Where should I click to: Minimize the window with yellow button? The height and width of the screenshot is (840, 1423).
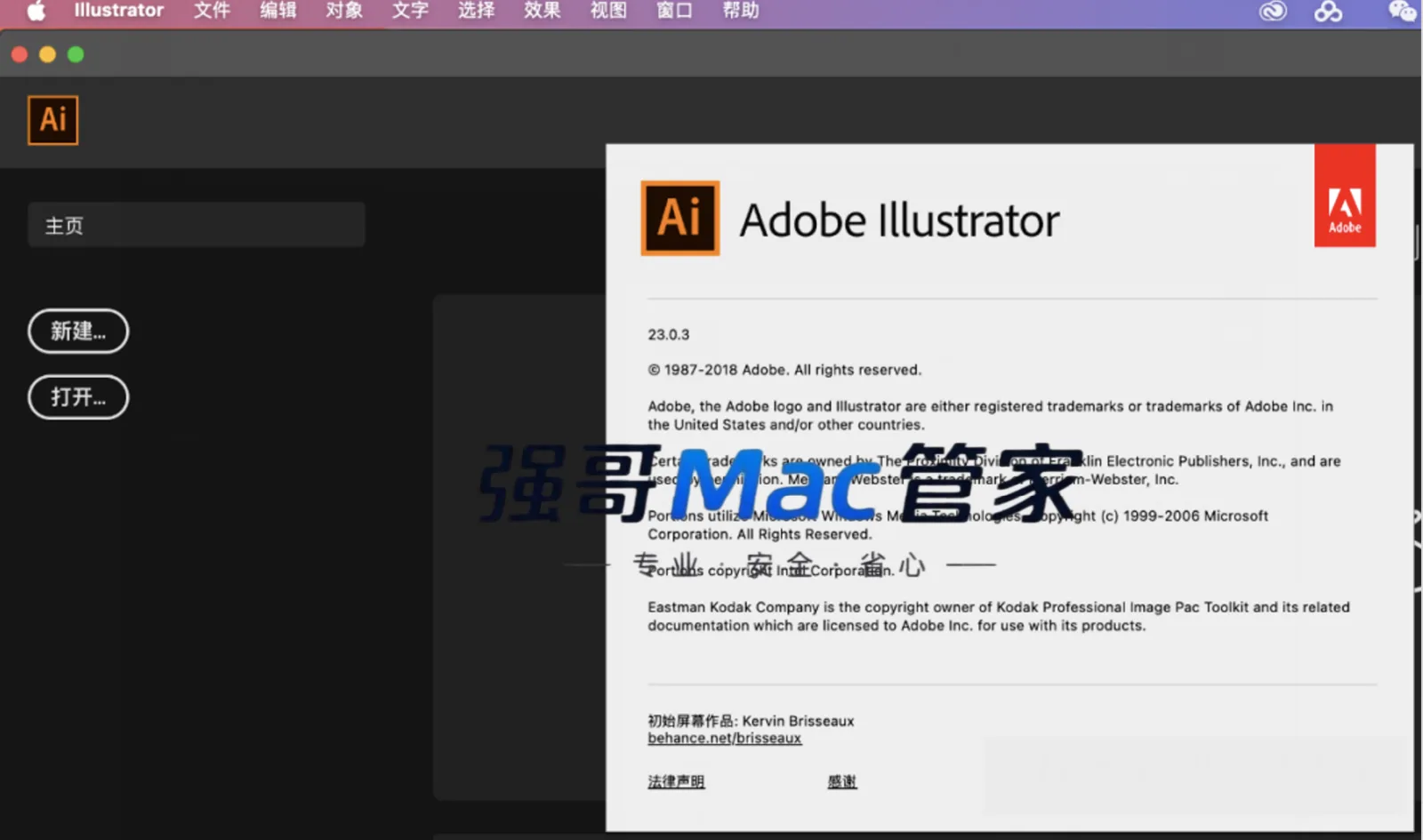pos(48,54)
